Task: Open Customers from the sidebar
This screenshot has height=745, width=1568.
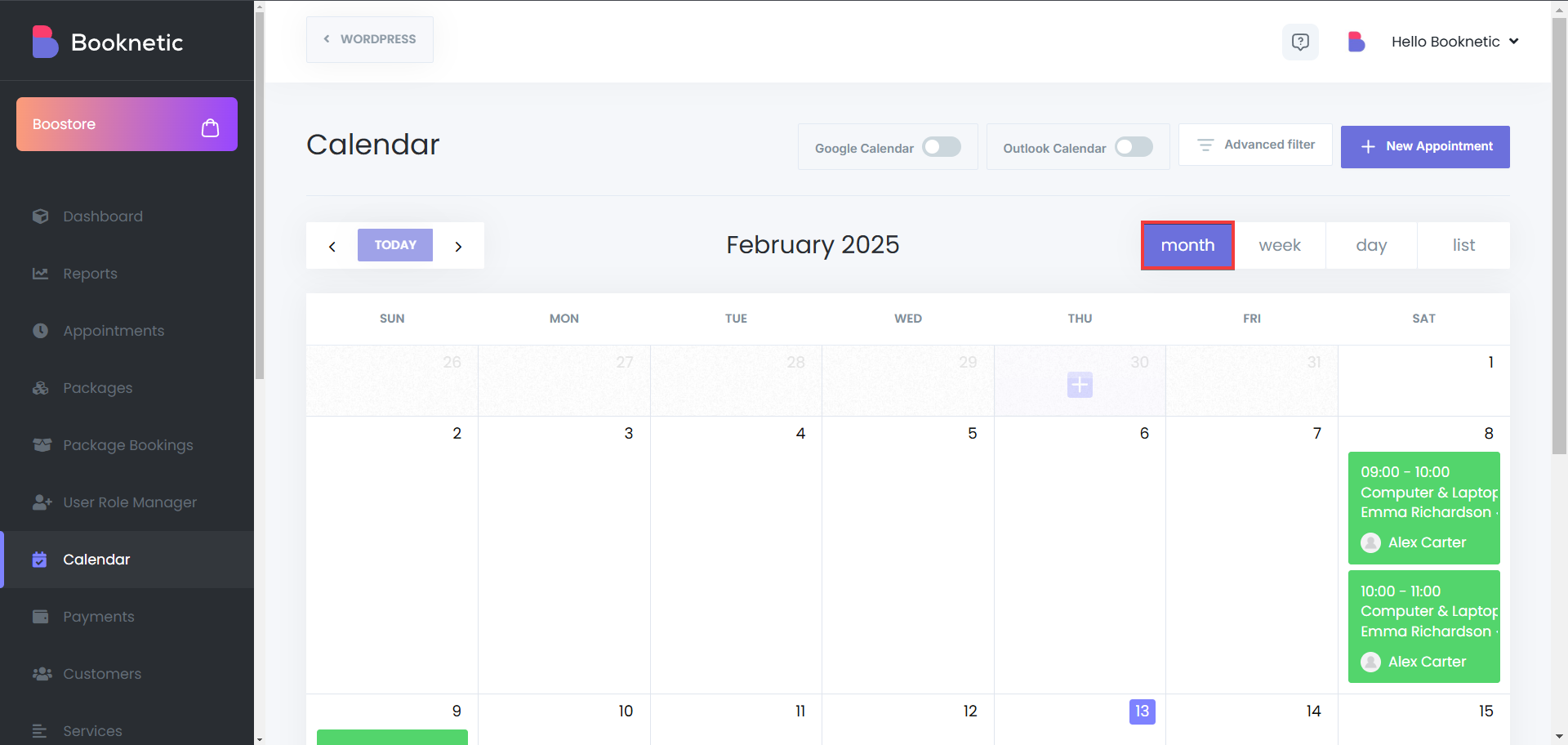Action: click(102, 674)
